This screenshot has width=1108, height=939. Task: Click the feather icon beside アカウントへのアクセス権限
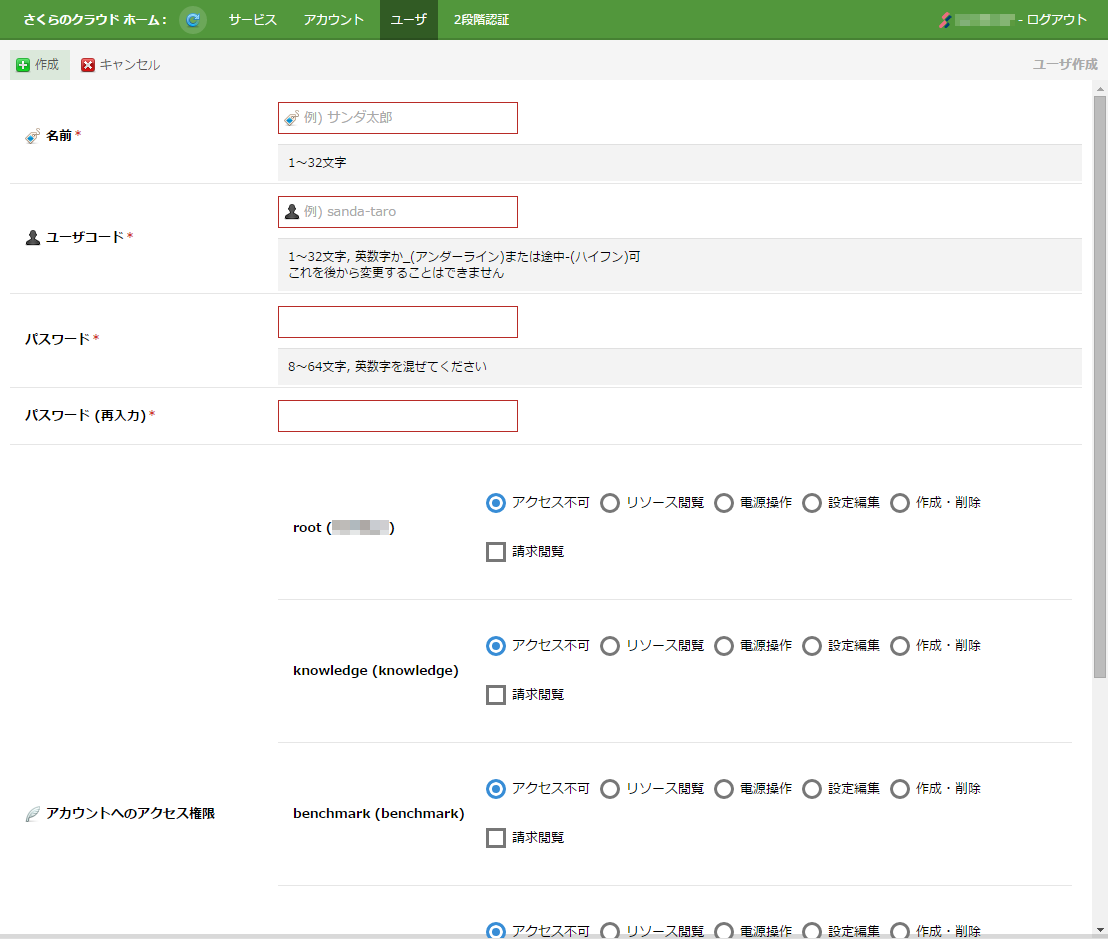(33, 814)
